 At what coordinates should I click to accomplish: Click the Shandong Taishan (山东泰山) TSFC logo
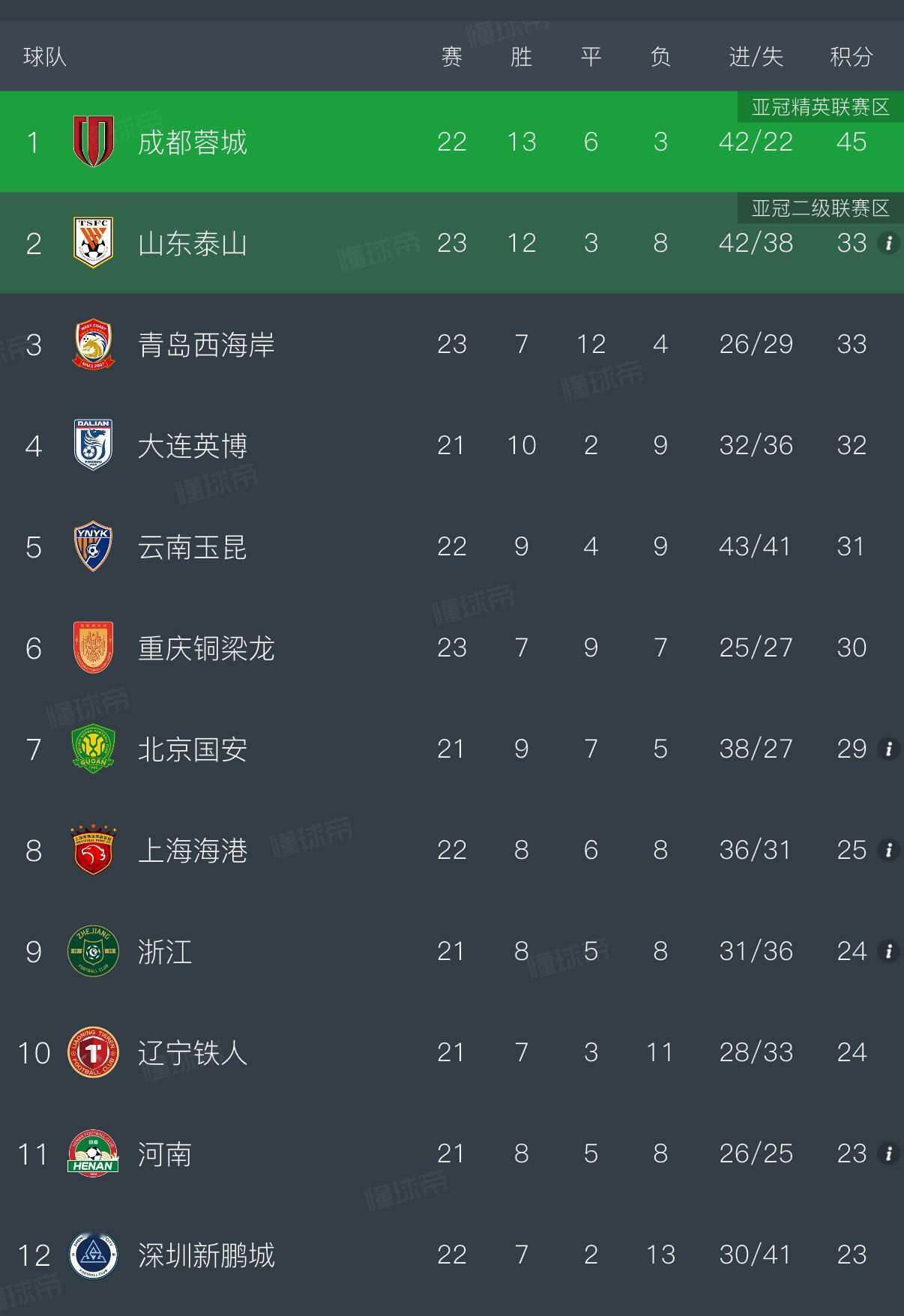pos(93,243)
